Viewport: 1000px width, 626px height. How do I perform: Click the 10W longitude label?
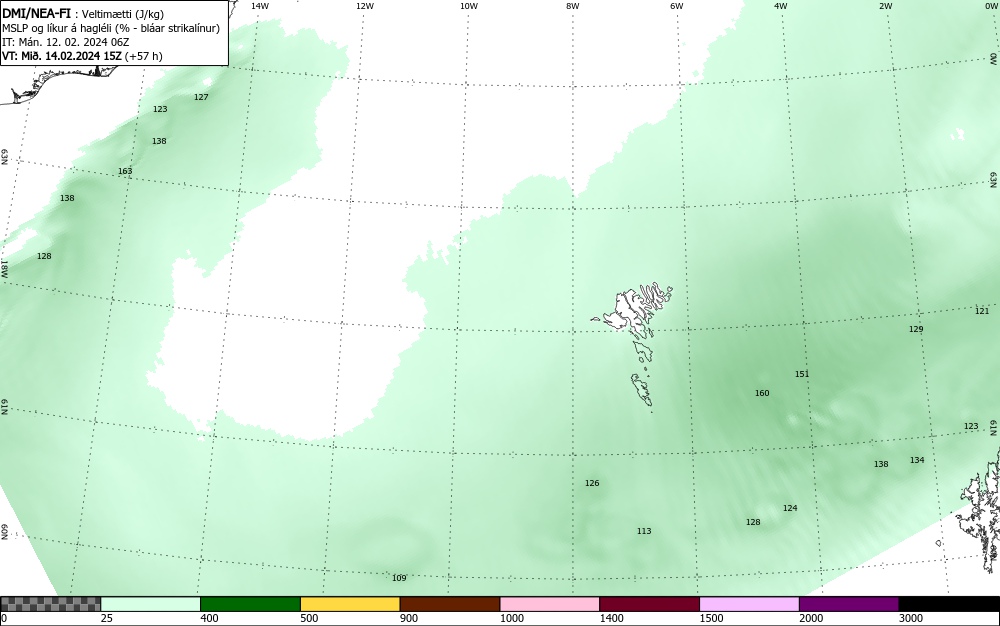pos(469,6)
